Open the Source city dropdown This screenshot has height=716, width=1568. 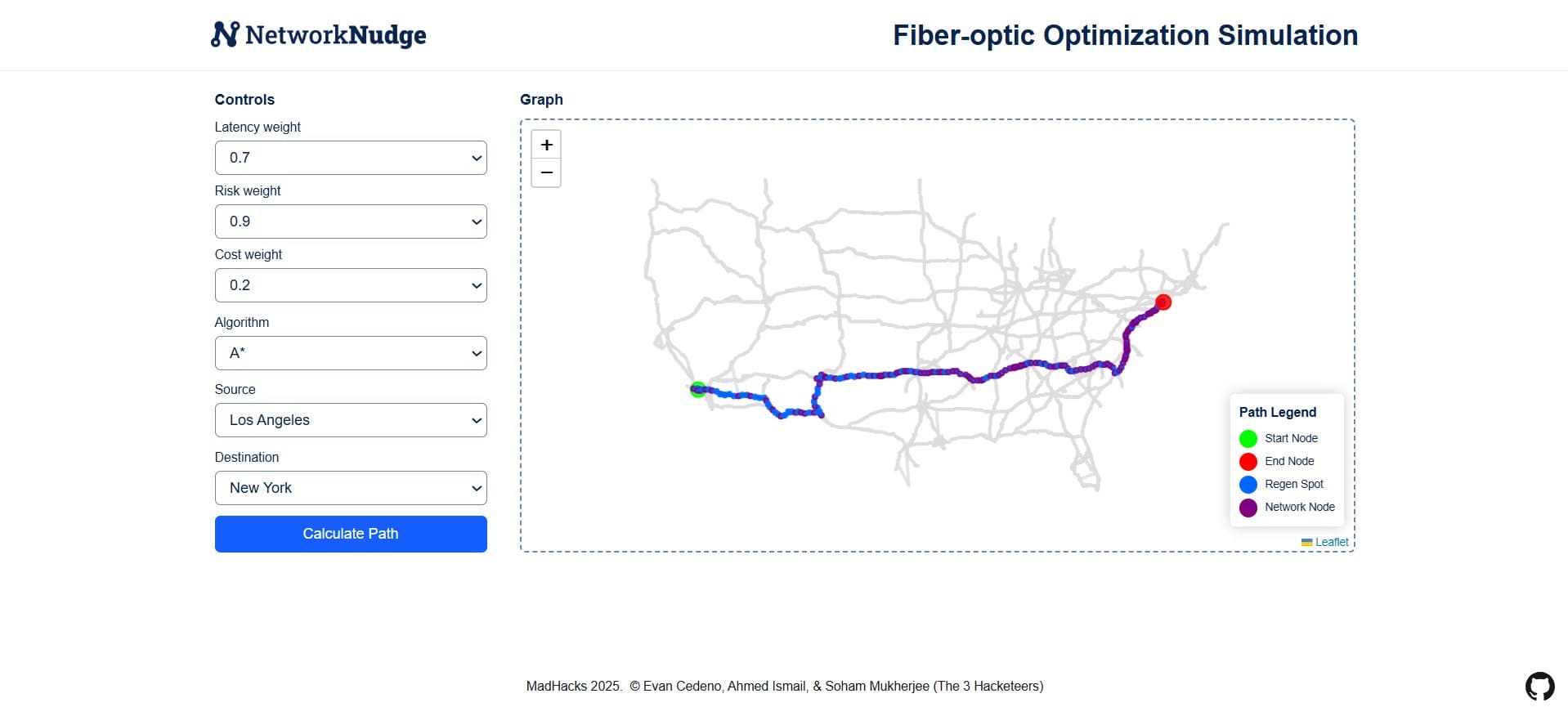click(351, 420)
